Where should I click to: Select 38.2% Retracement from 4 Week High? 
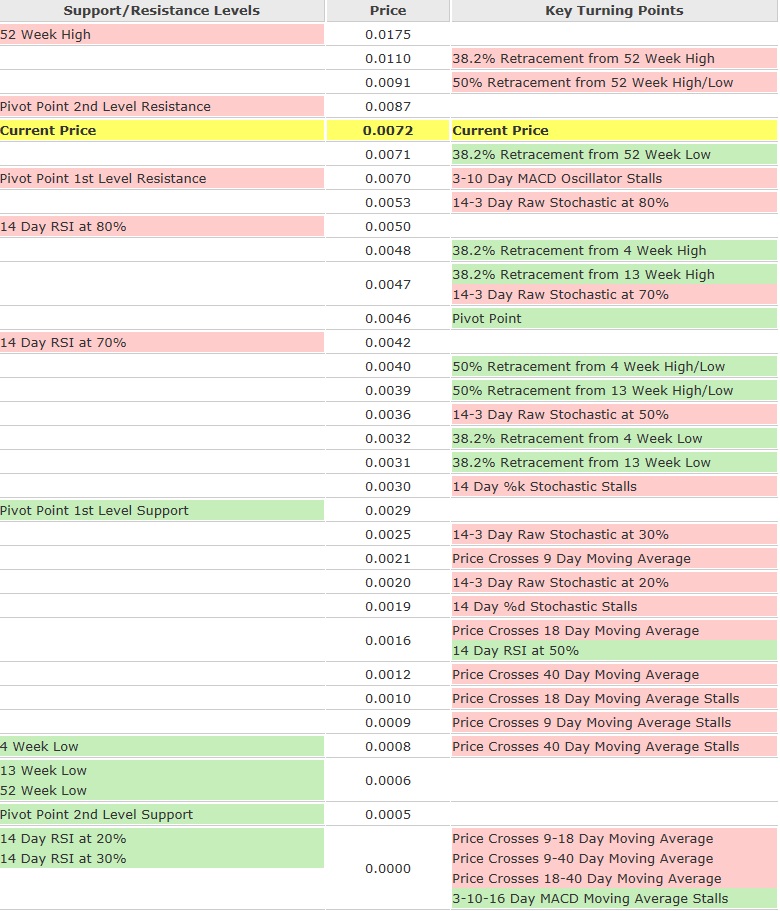point(614,250)
